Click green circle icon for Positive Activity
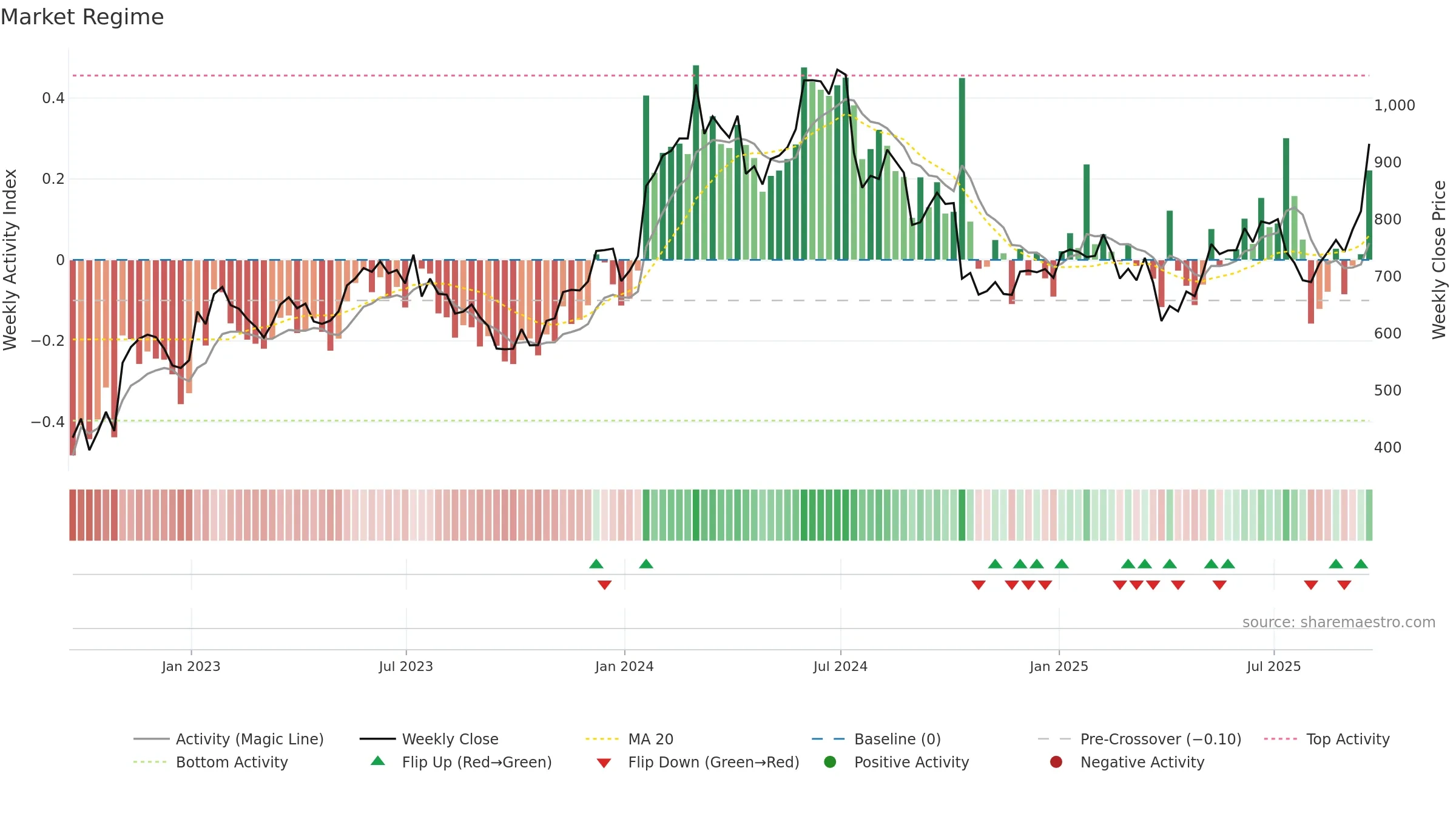1456x819 pixels. 830,762
